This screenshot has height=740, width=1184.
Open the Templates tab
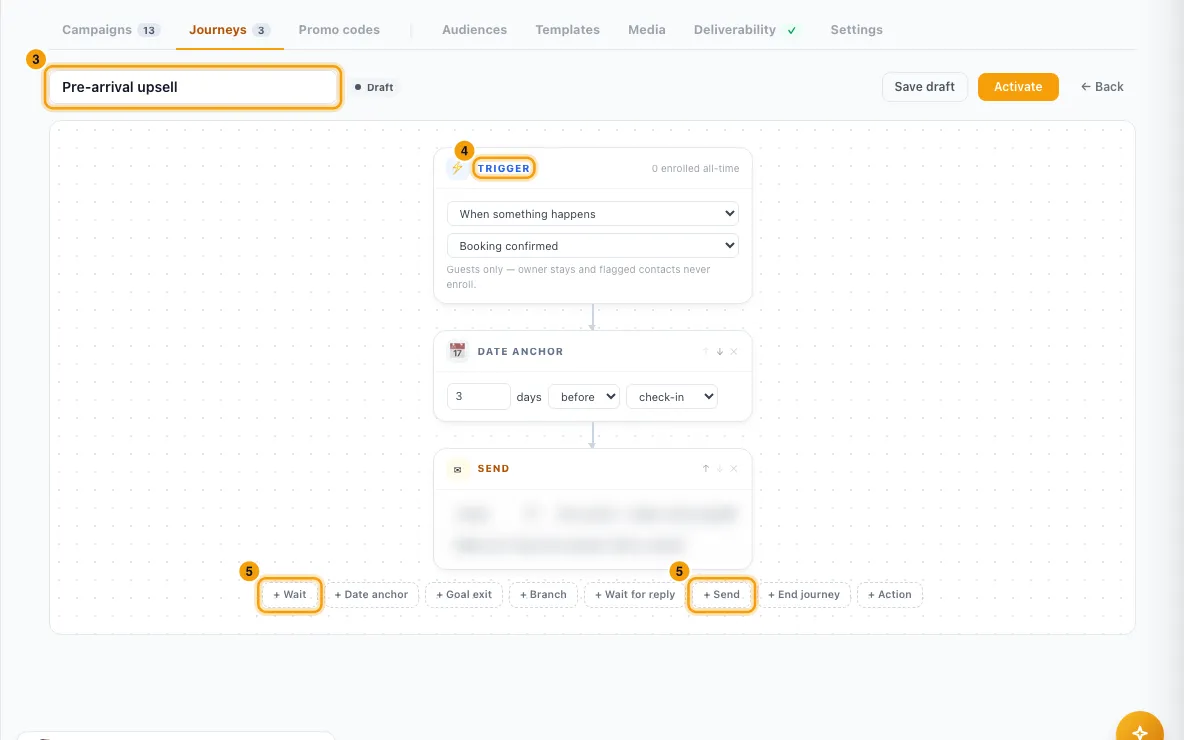coord(567,29)
